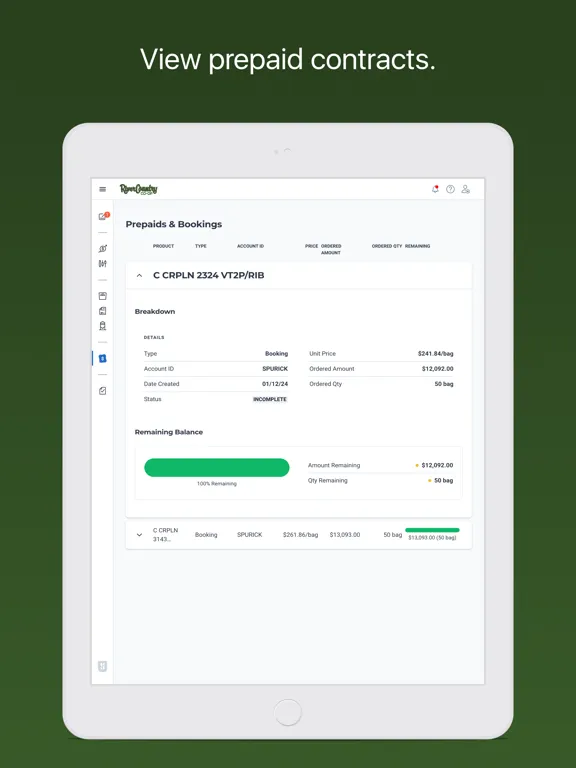The height and width of the screenshot is (768, 576).
Task: Click Amount Remaining $12,092.00 value
Action: (x=437, y=465)
